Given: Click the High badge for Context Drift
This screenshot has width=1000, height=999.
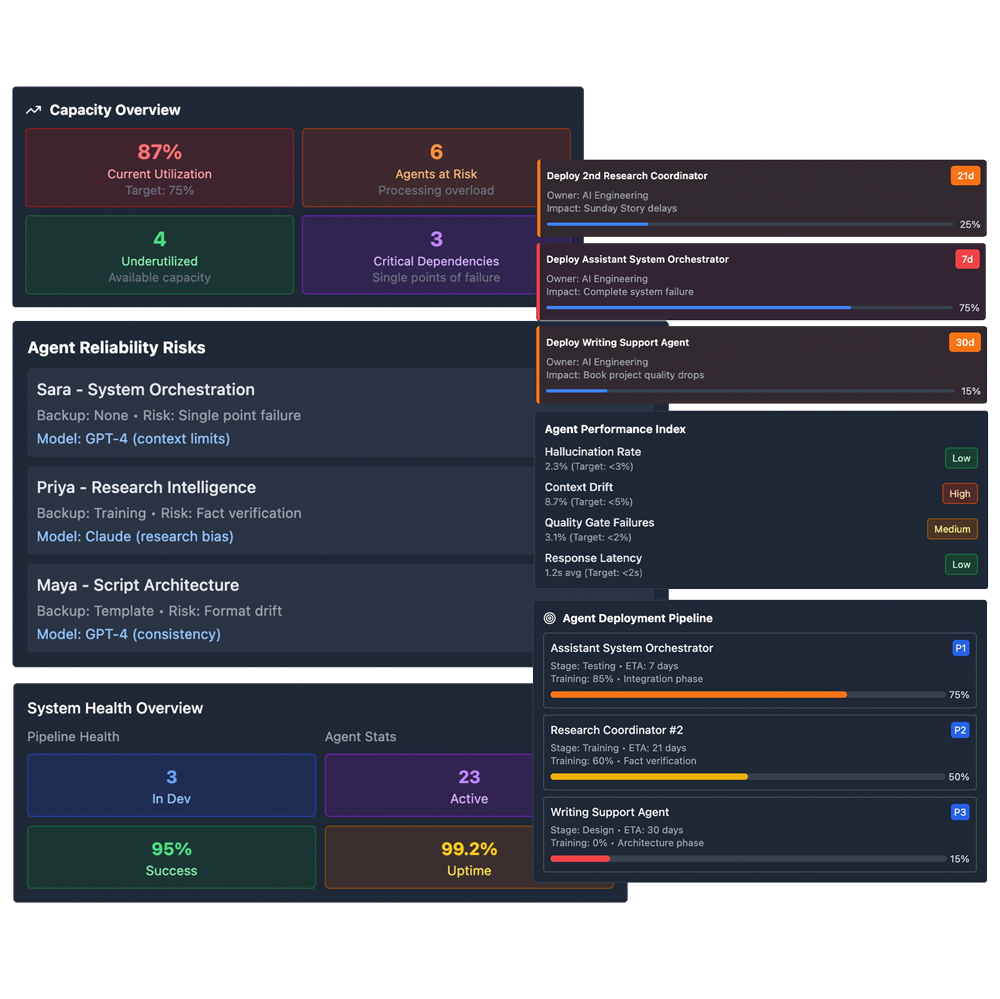Looking at the screenshot, I should pos(959,493).
